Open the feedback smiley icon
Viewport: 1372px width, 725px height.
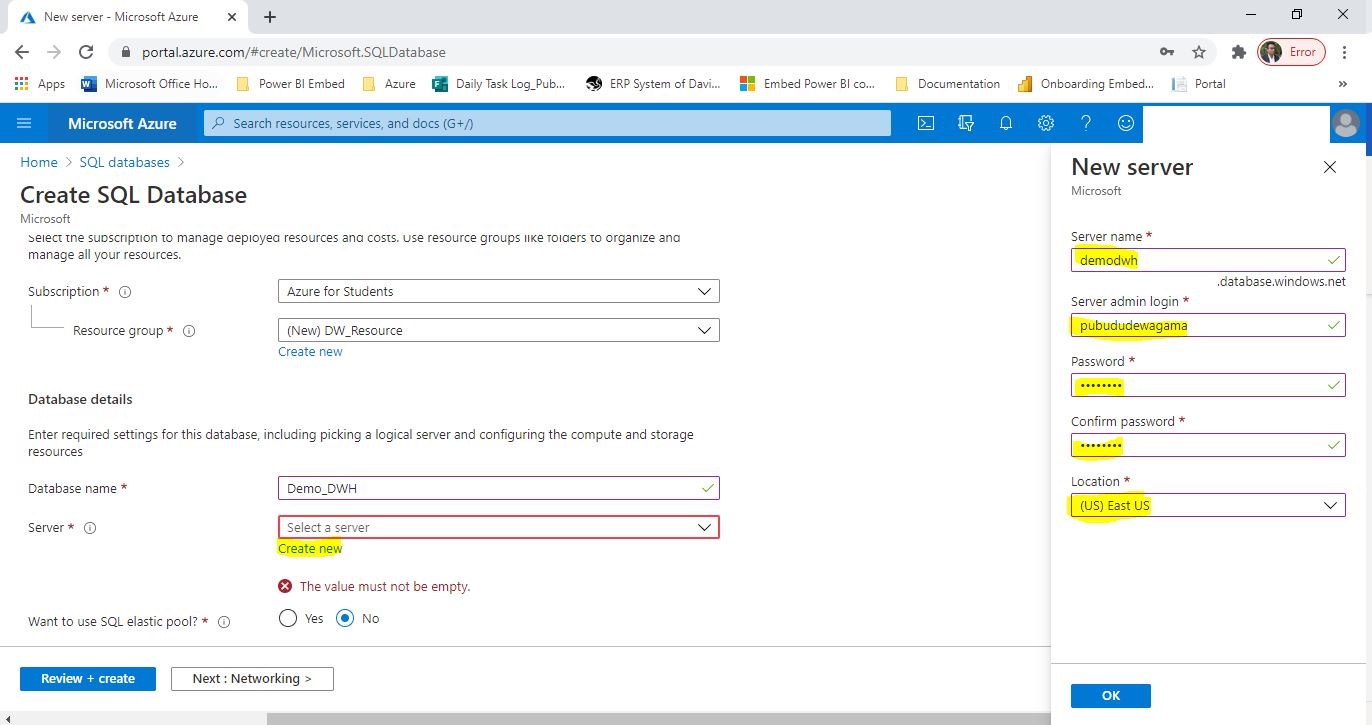point(1126,123)
